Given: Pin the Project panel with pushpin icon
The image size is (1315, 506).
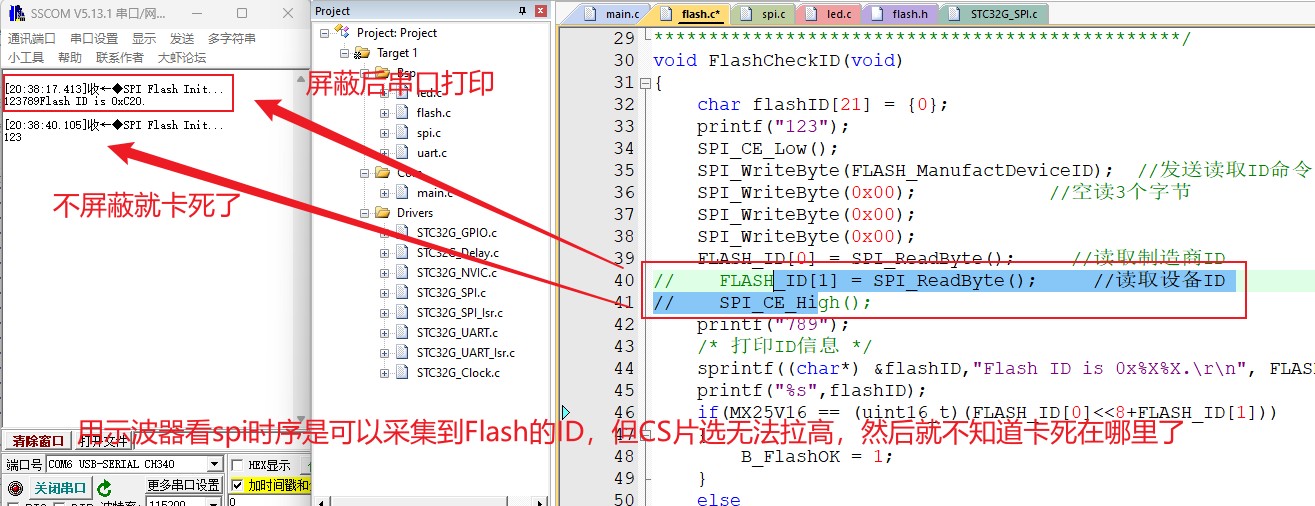Looking at the screenshot, I should click(x=523, y=11).
